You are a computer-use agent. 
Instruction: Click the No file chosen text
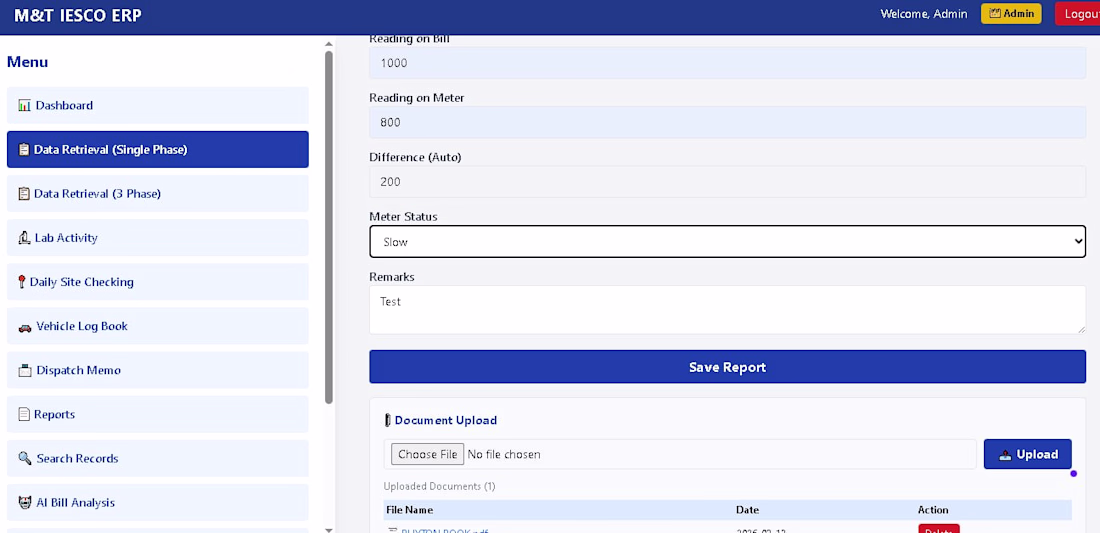click(504, 454)
